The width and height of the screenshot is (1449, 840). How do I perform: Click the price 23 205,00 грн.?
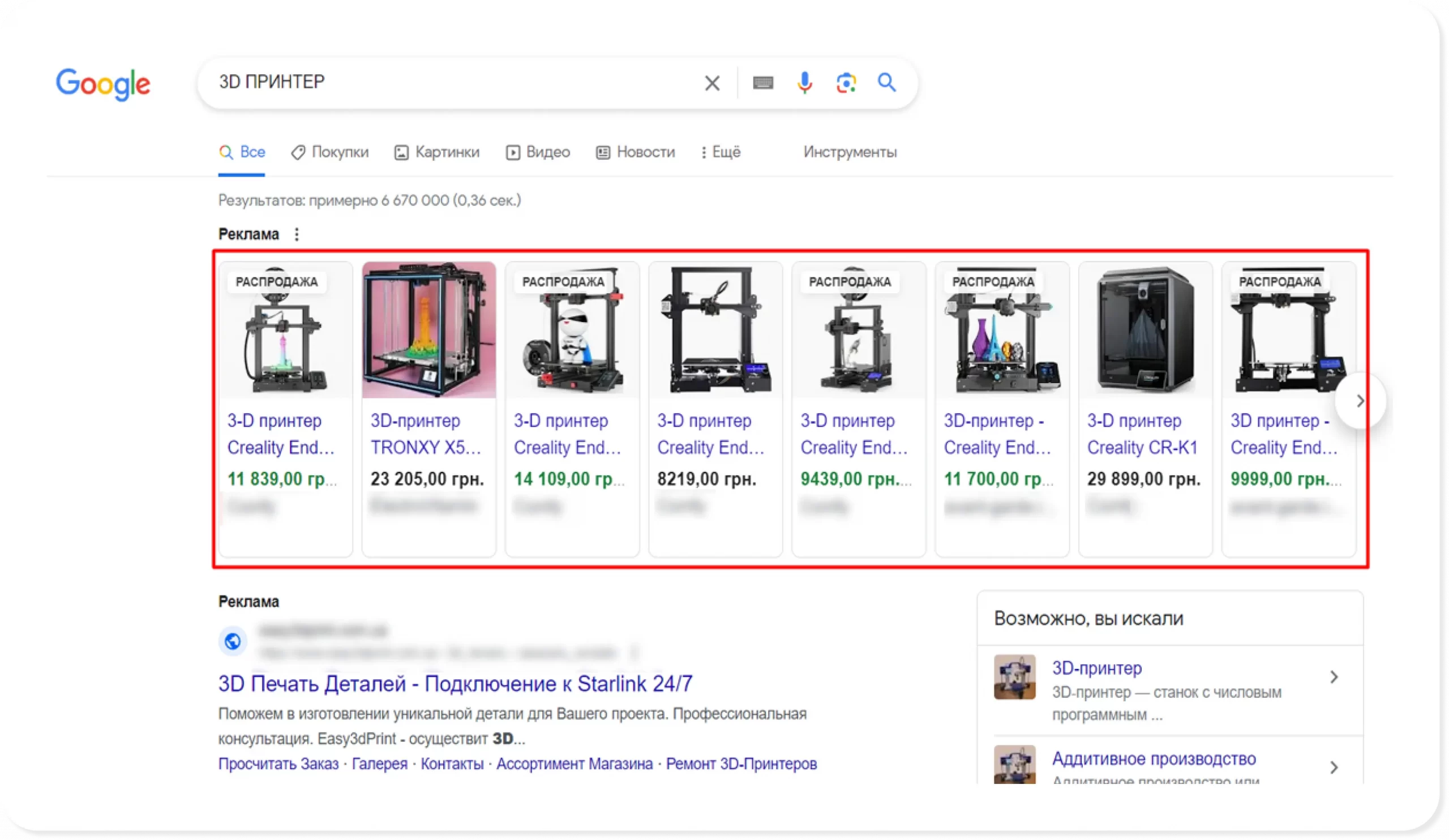click(x=427, y=479)
